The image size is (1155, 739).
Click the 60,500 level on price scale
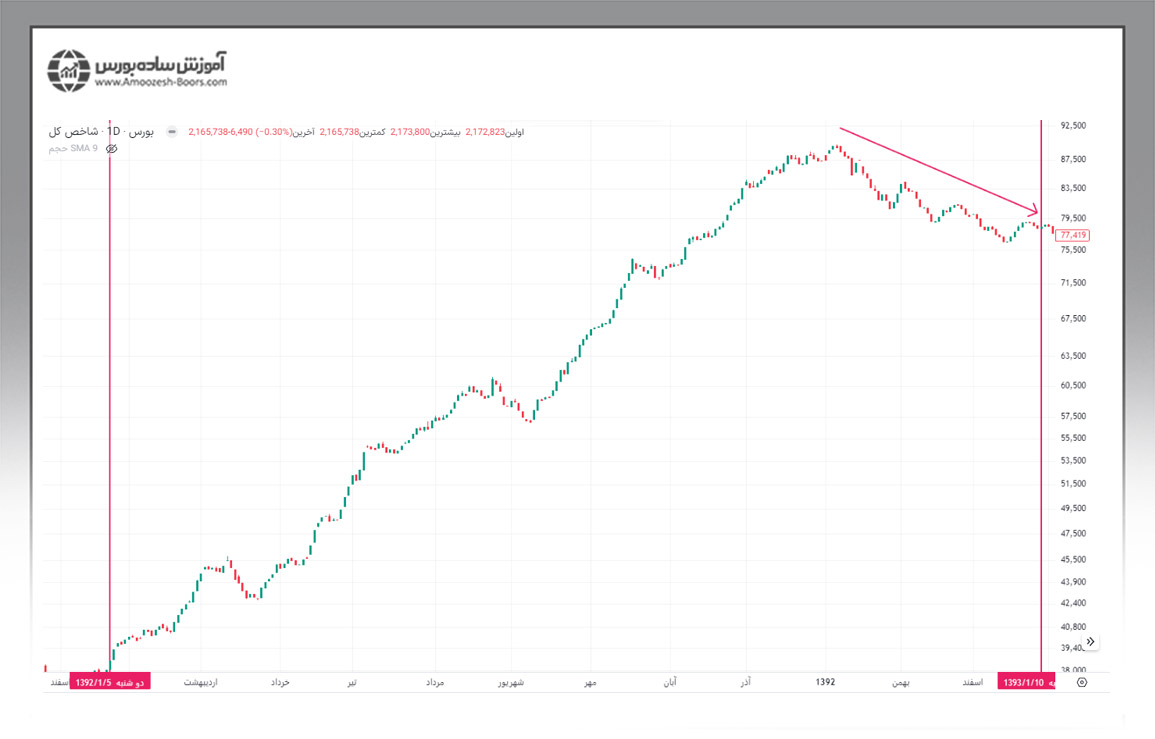click(1073, 385)
